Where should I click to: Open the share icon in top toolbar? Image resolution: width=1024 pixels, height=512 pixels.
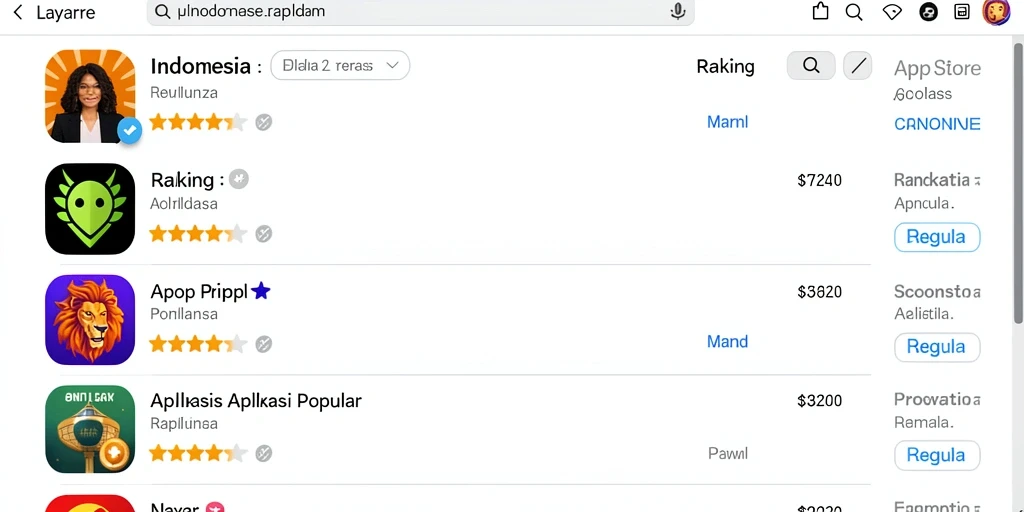tap(820, 11)
